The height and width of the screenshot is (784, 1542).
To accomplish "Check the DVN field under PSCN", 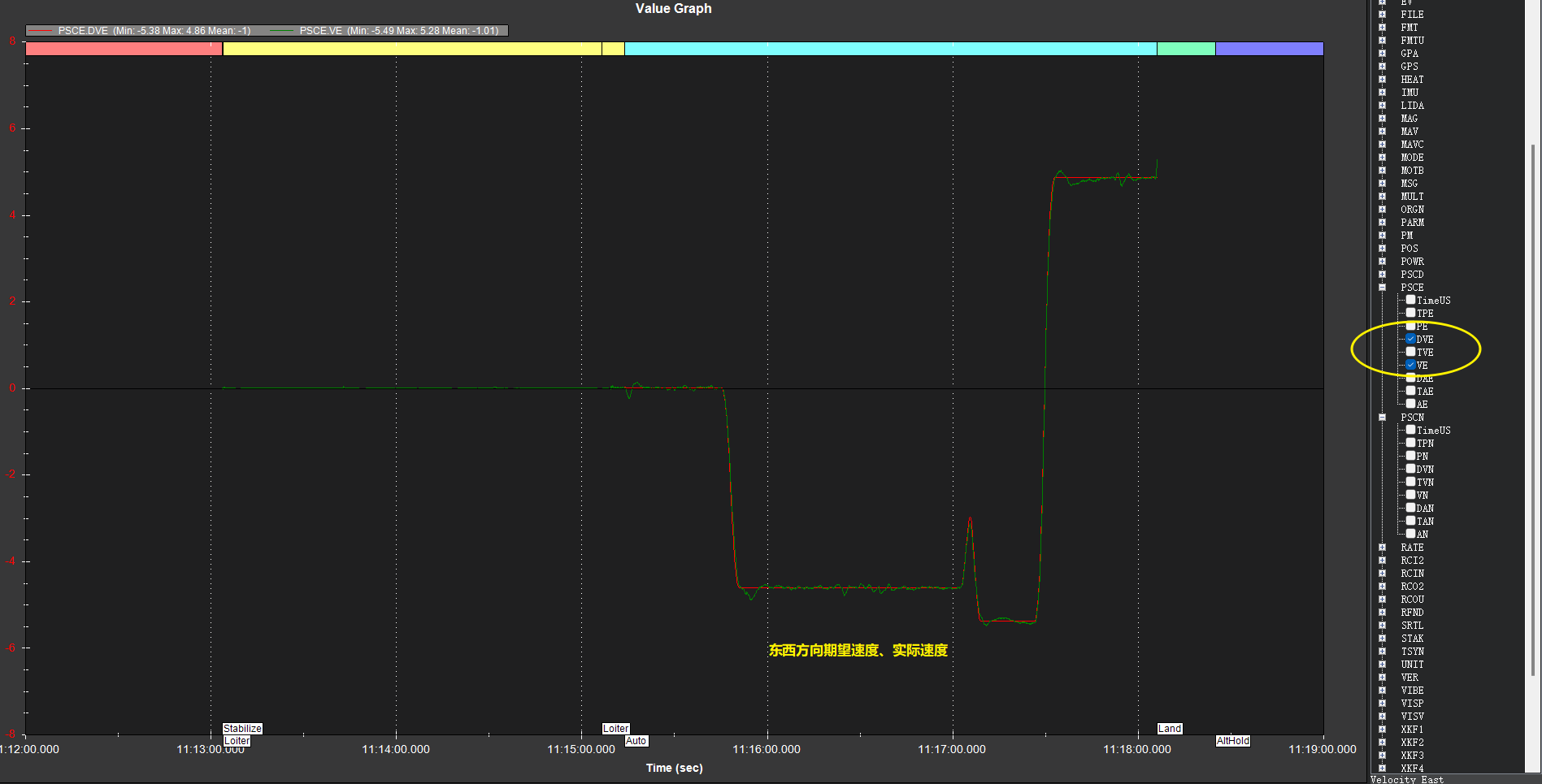I will pos(1410,469).
